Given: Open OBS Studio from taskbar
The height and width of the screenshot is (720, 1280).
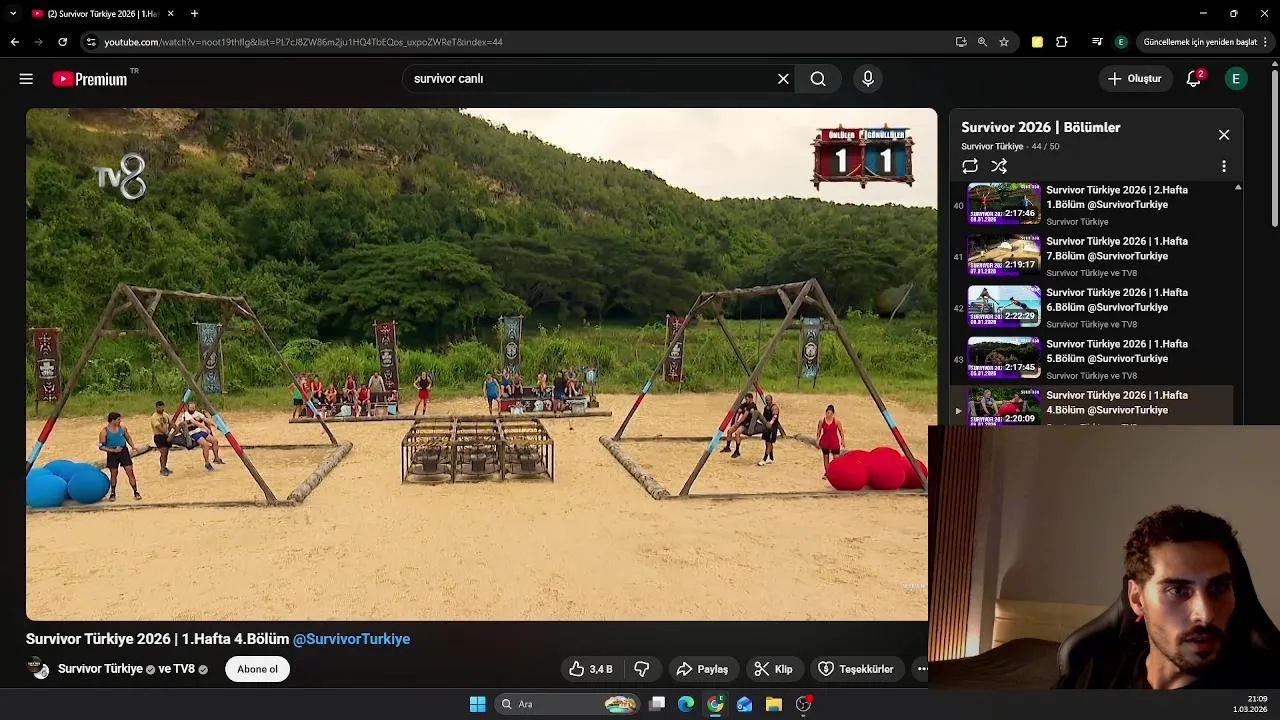Looking at the screenshot, I should pos(803,704).
